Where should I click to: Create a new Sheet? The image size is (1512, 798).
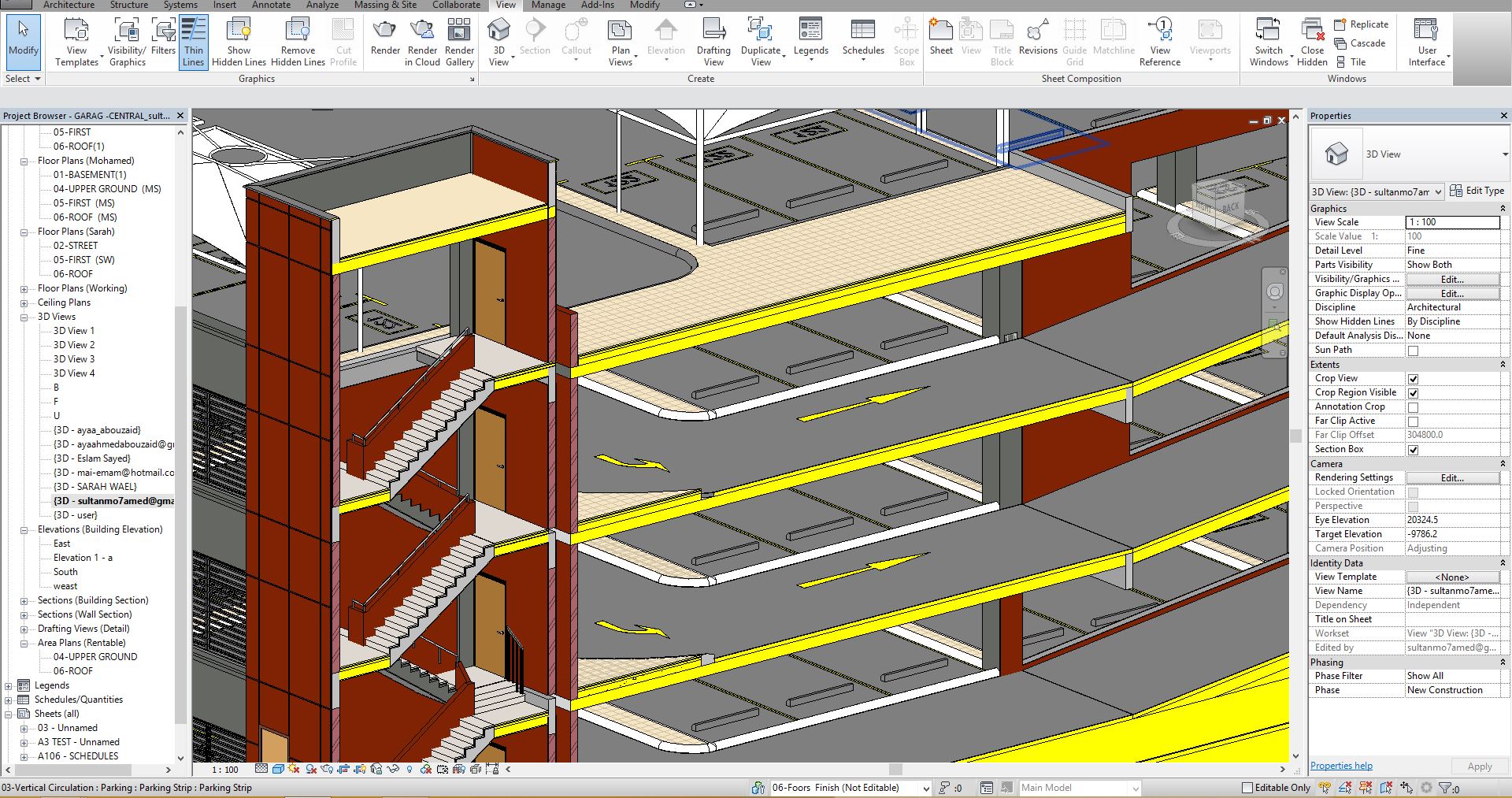pyautogui.click(x=941, y=39)
